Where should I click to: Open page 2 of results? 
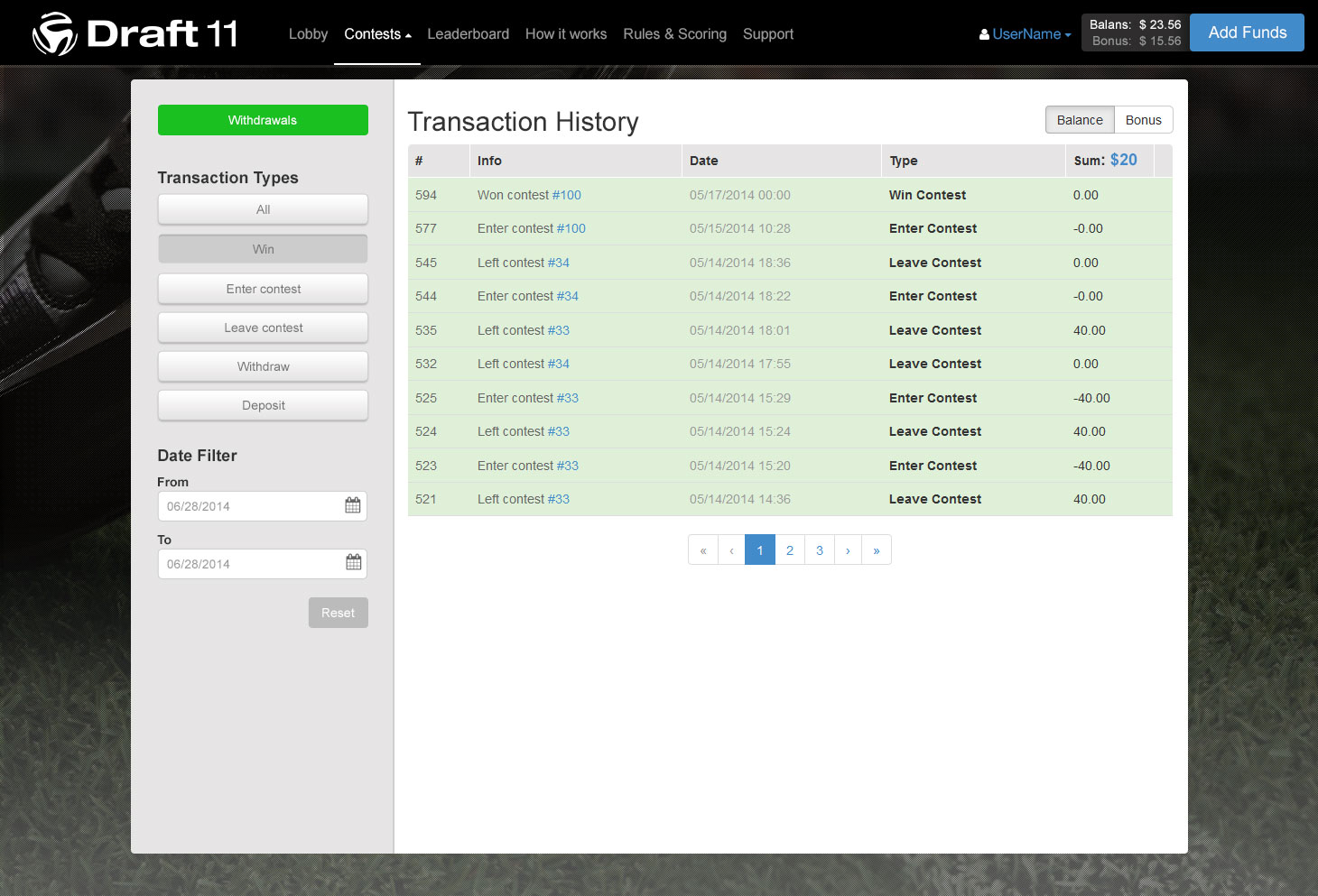[x=790, y=550]
